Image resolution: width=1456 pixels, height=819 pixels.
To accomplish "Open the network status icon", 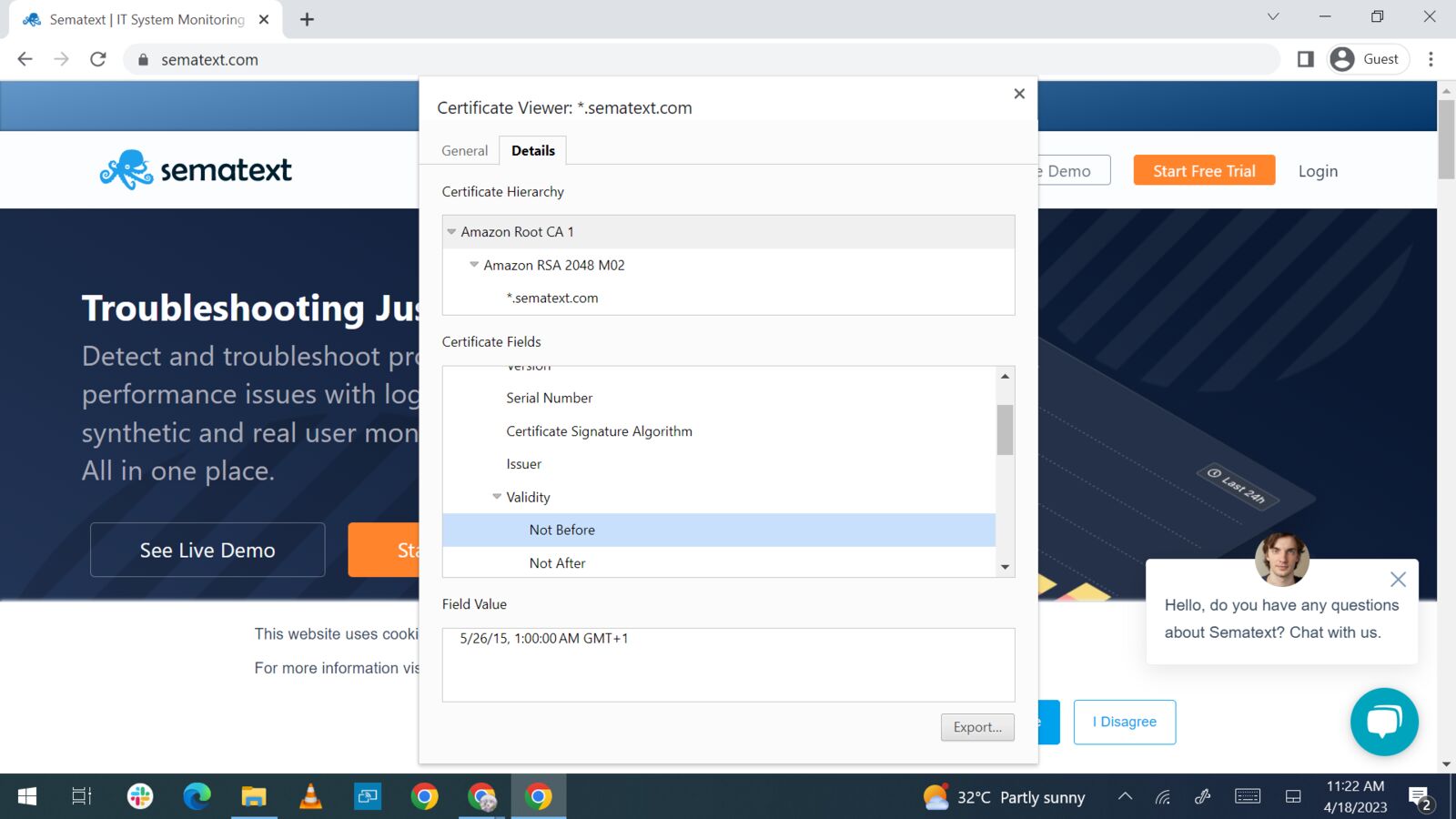I will [x=1163, y=797].
